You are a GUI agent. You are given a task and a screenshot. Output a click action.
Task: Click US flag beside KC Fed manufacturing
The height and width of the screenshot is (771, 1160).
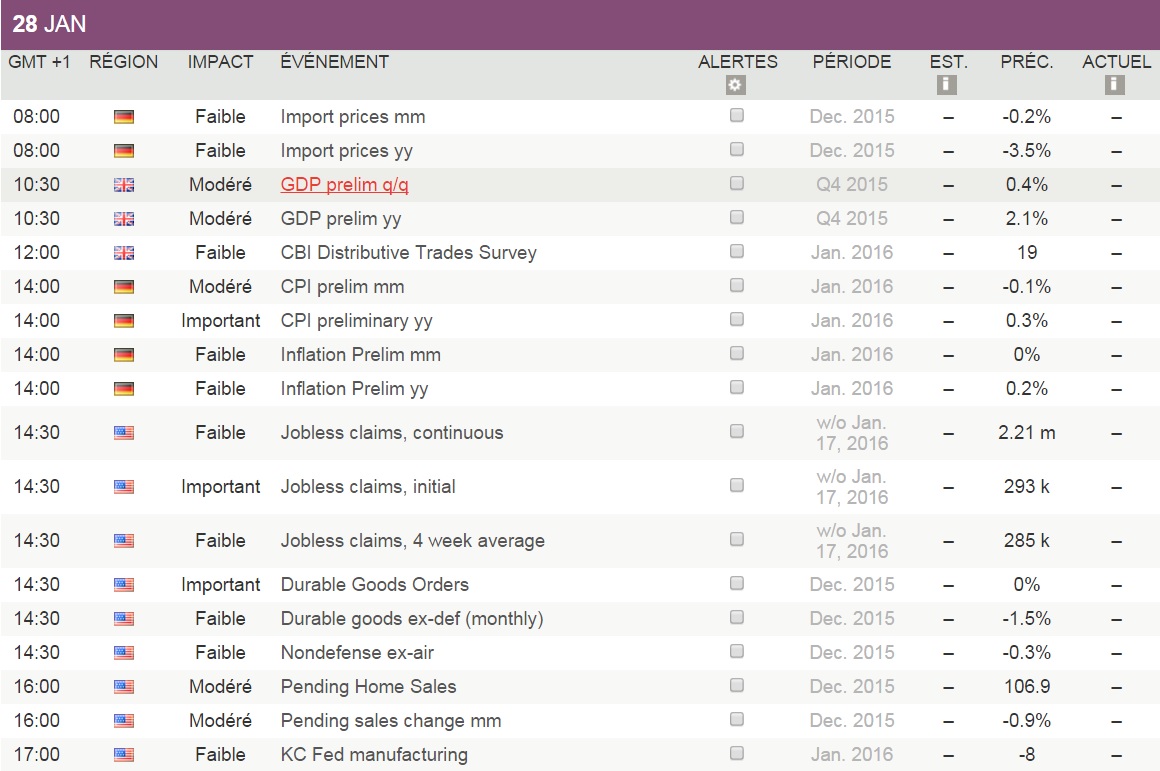click(x=124, y=755)
